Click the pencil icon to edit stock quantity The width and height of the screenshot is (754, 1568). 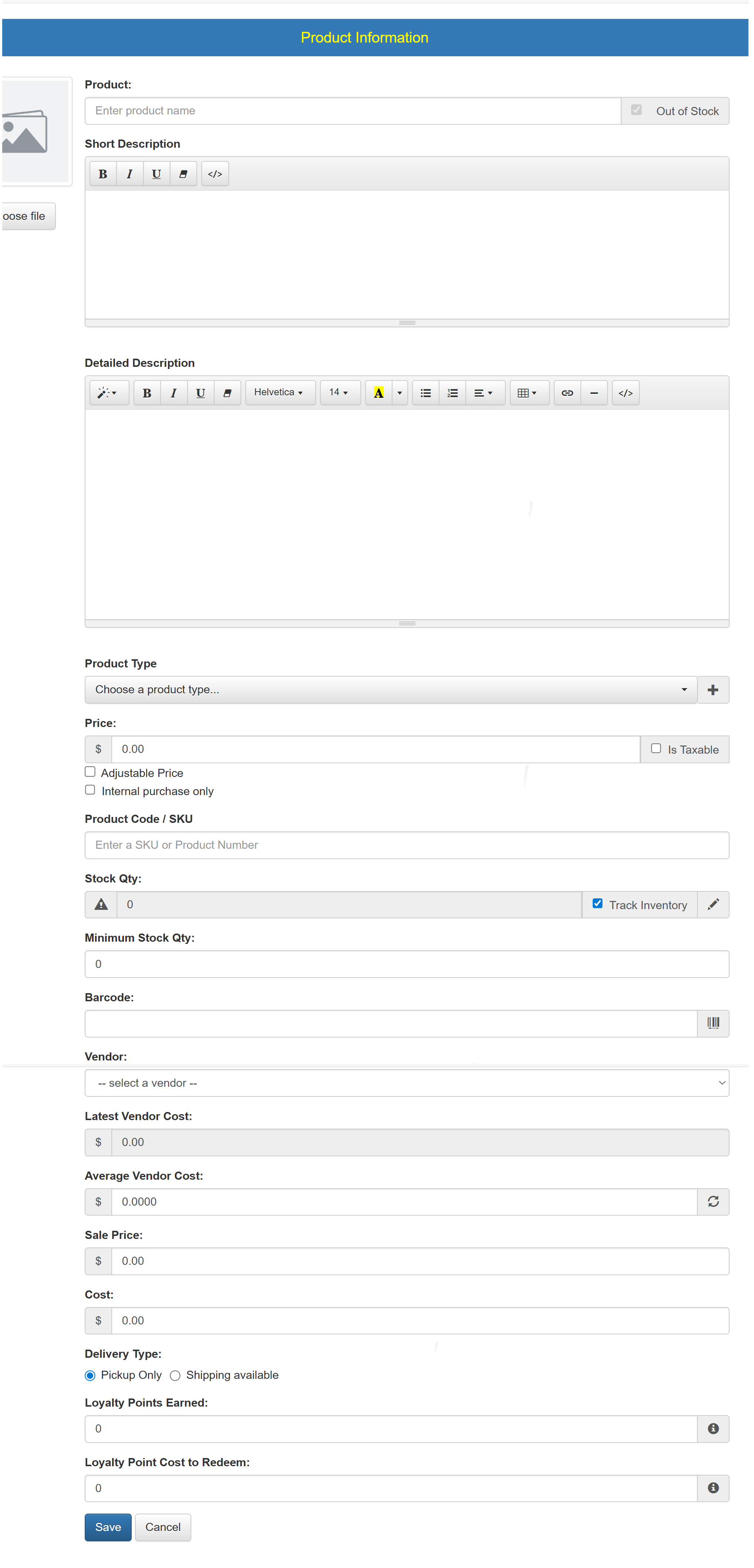click(x=713, y=905)
